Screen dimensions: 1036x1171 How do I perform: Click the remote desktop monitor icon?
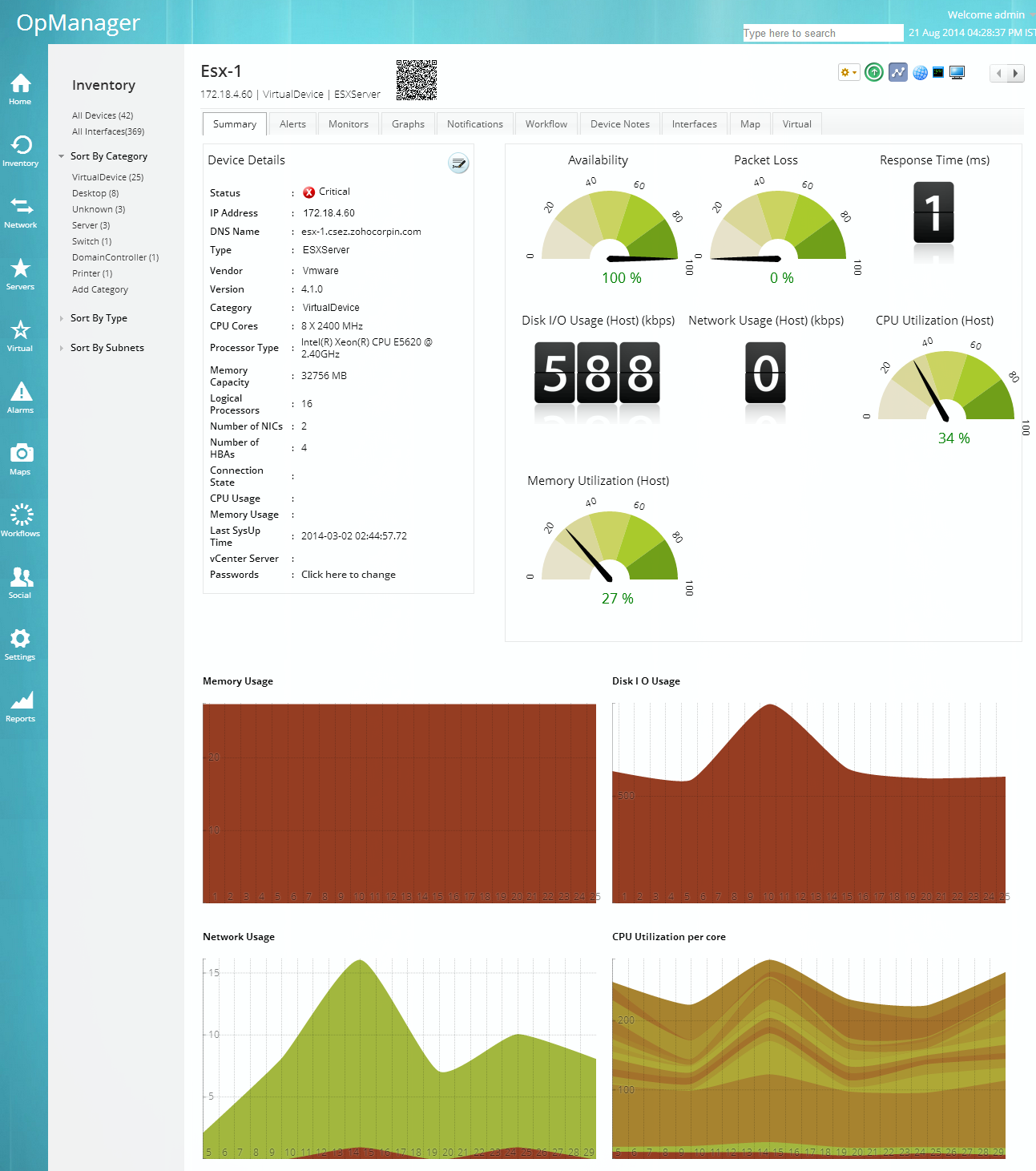pyautogui.click(x=957, y=73)
